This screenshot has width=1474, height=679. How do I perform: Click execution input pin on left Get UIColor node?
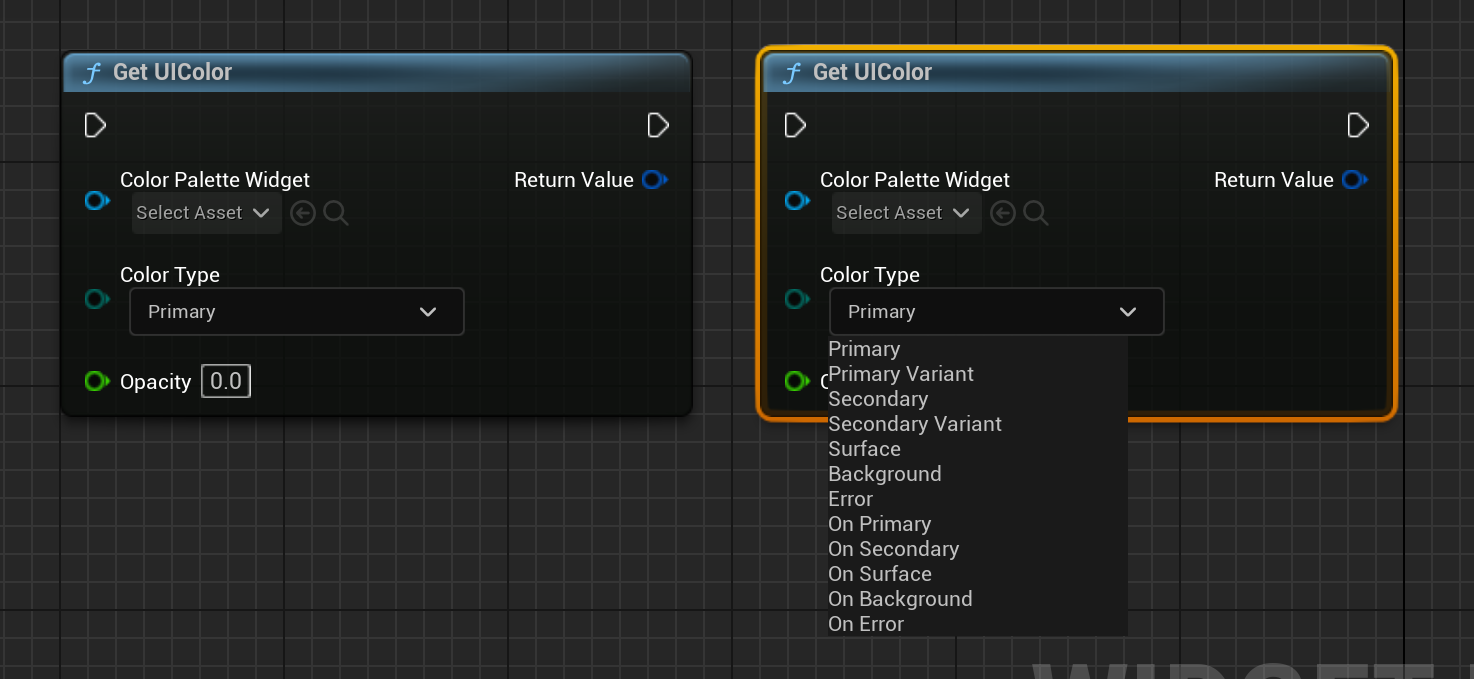[x=95, y=125]
